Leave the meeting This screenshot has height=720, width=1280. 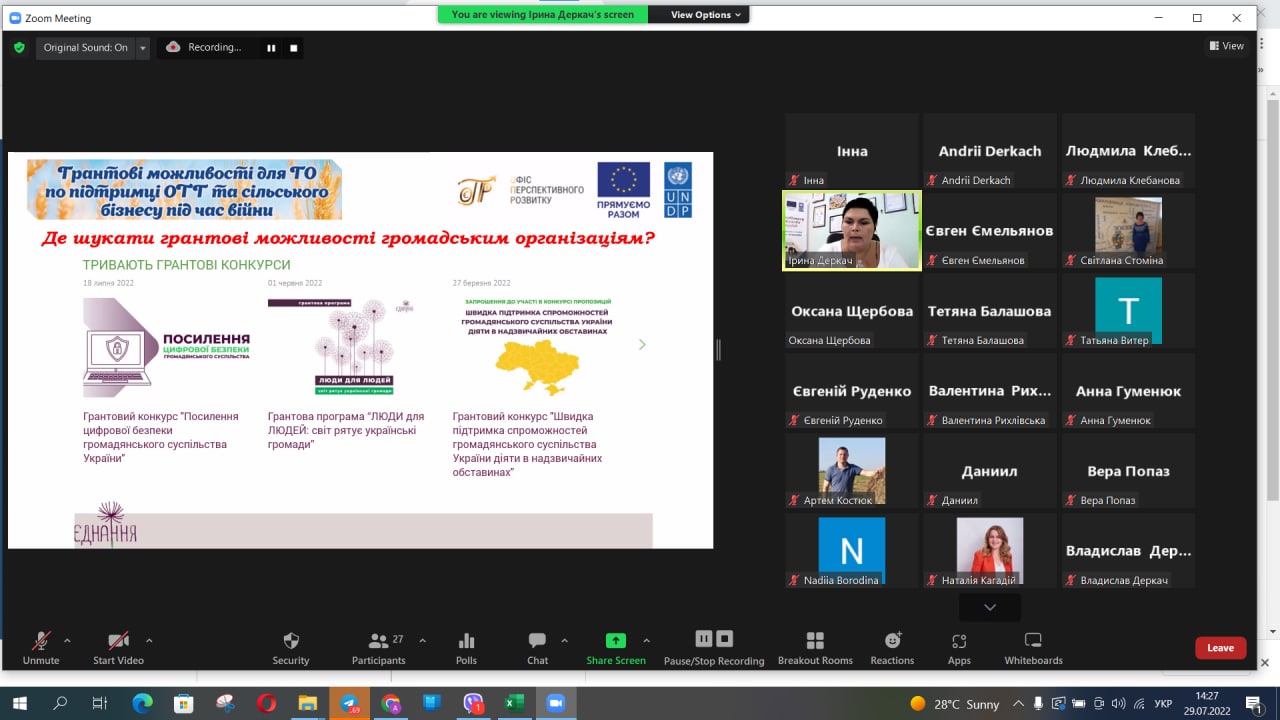click(x=1220, y=648)
